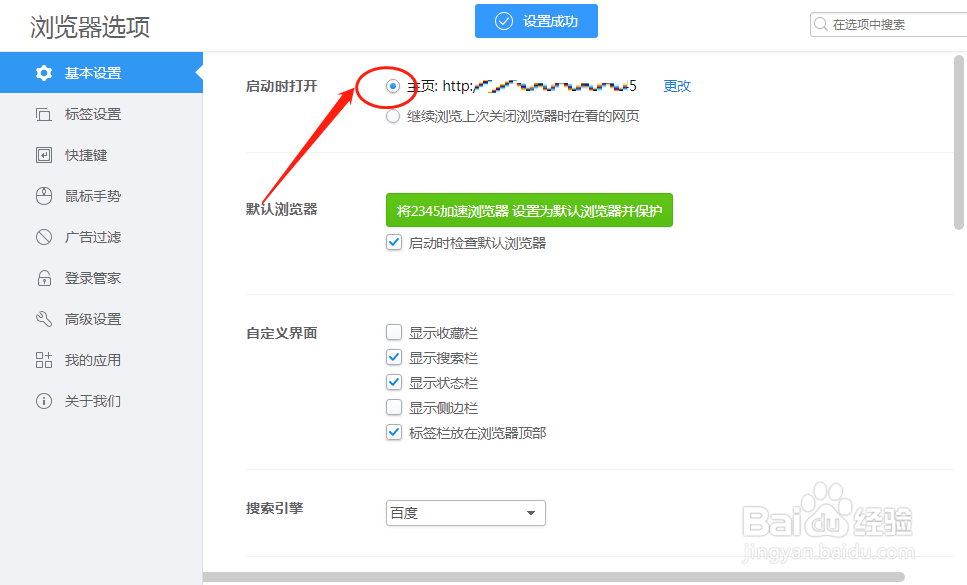Viewport: 967px width, 585px height.
Task: Open the 百度 search engine dropdown
Action: pyautogui.click(x=466, y=513)
